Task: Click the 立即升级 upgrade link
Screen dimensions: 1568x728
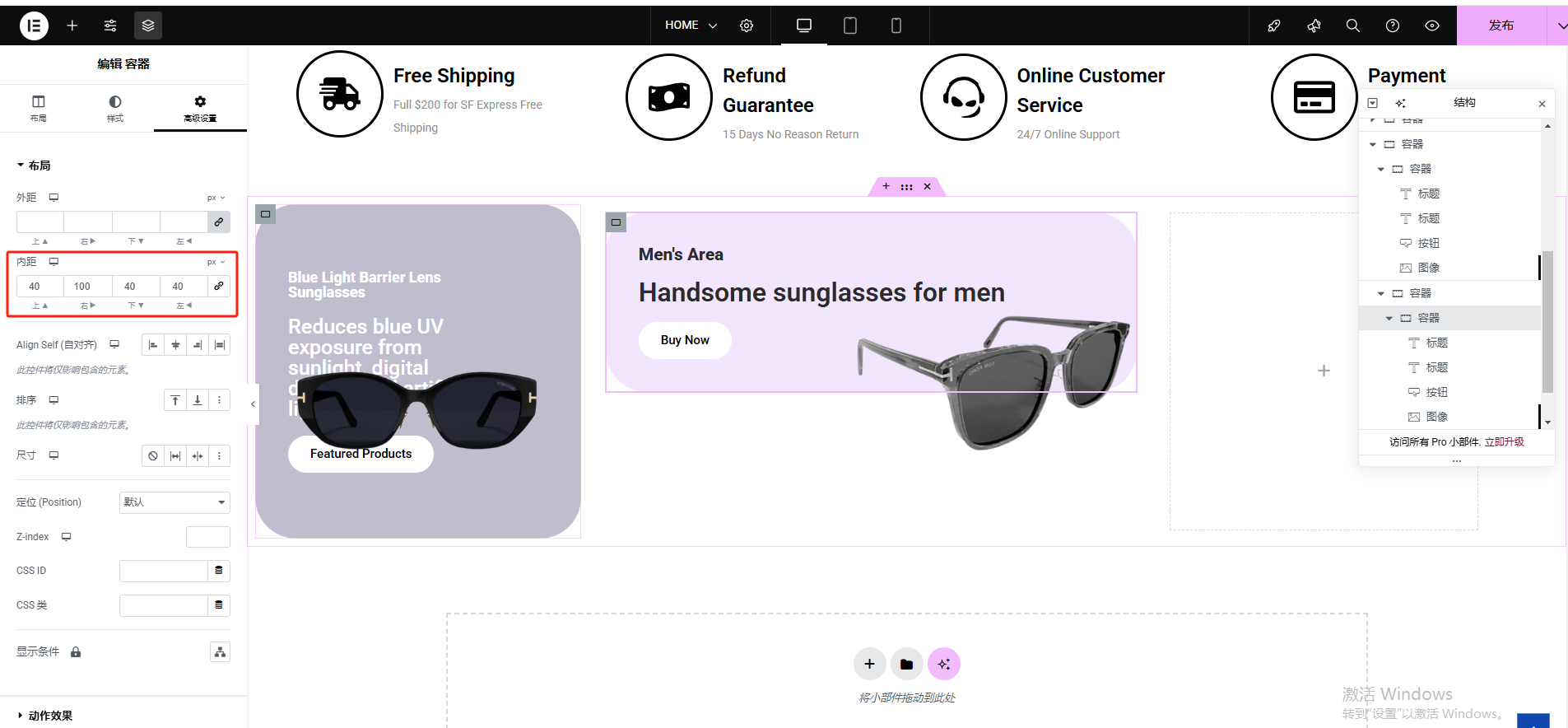Action: pos(1504,442)
